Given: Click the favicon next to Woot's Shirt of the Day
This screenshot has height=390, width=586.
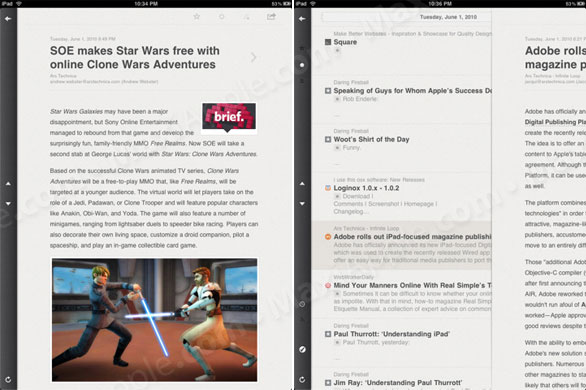Looking at the screenshot, I should click(328, 139).
